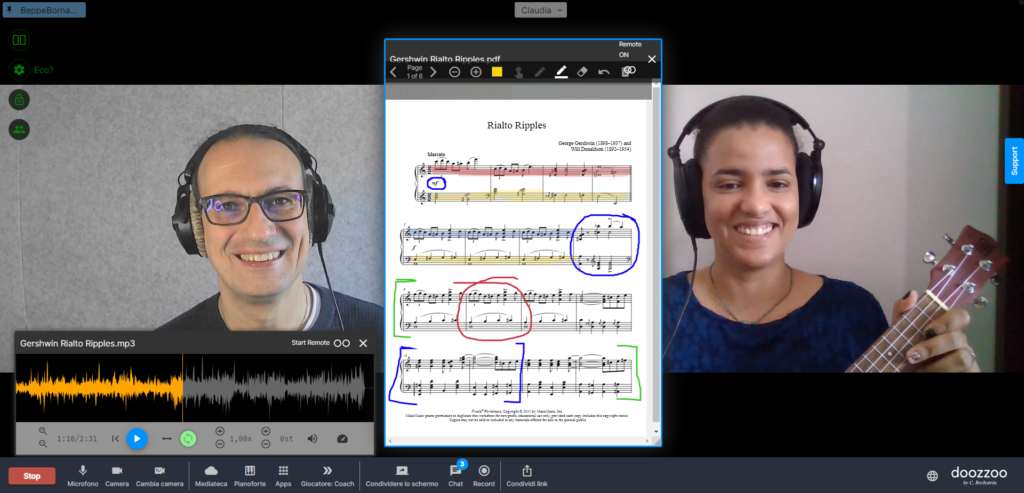
Task: Pick the yellow color swatch
Action: coord(497,72)
